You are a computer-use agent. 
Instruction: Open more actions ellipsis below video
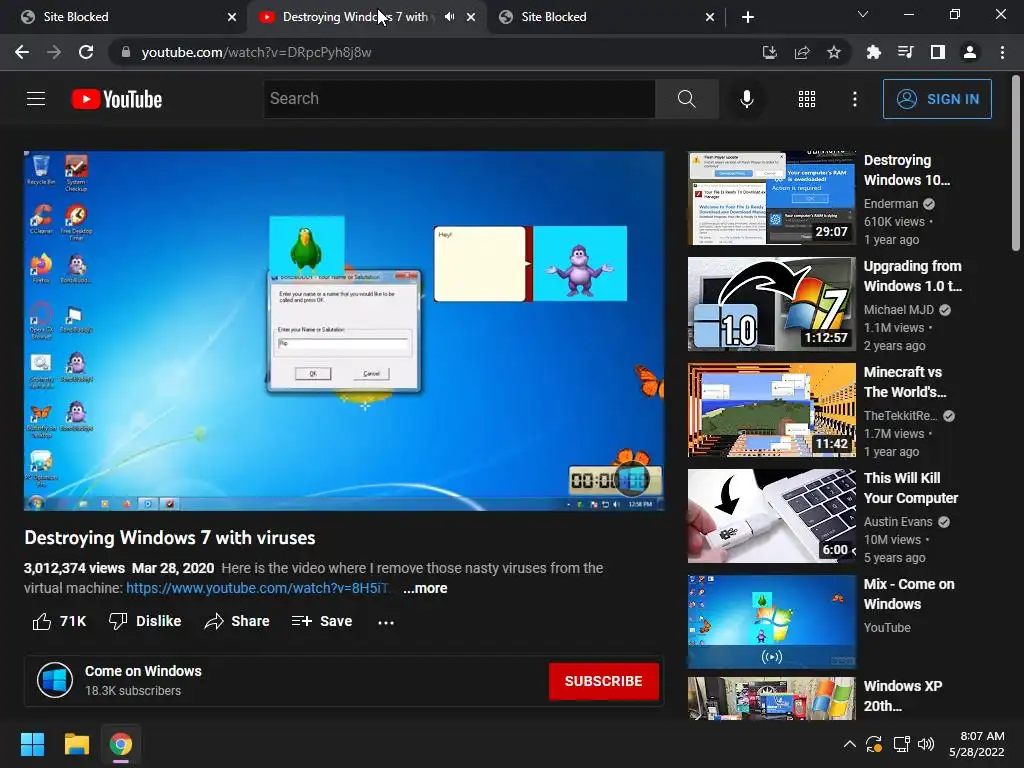click(386, 622)
